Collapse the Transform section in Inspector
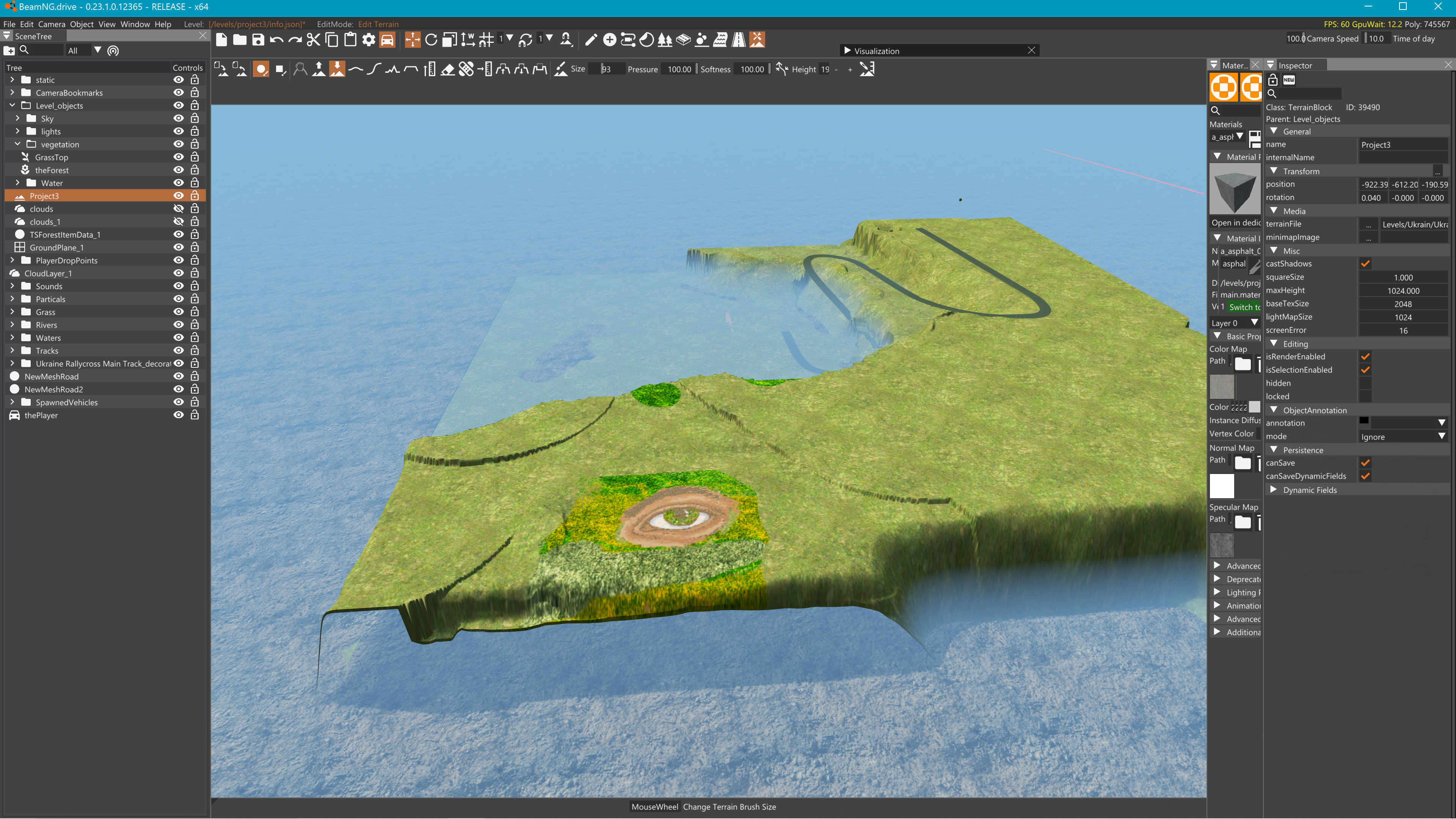The image size is (1456, 819). tap(1274, 171)
